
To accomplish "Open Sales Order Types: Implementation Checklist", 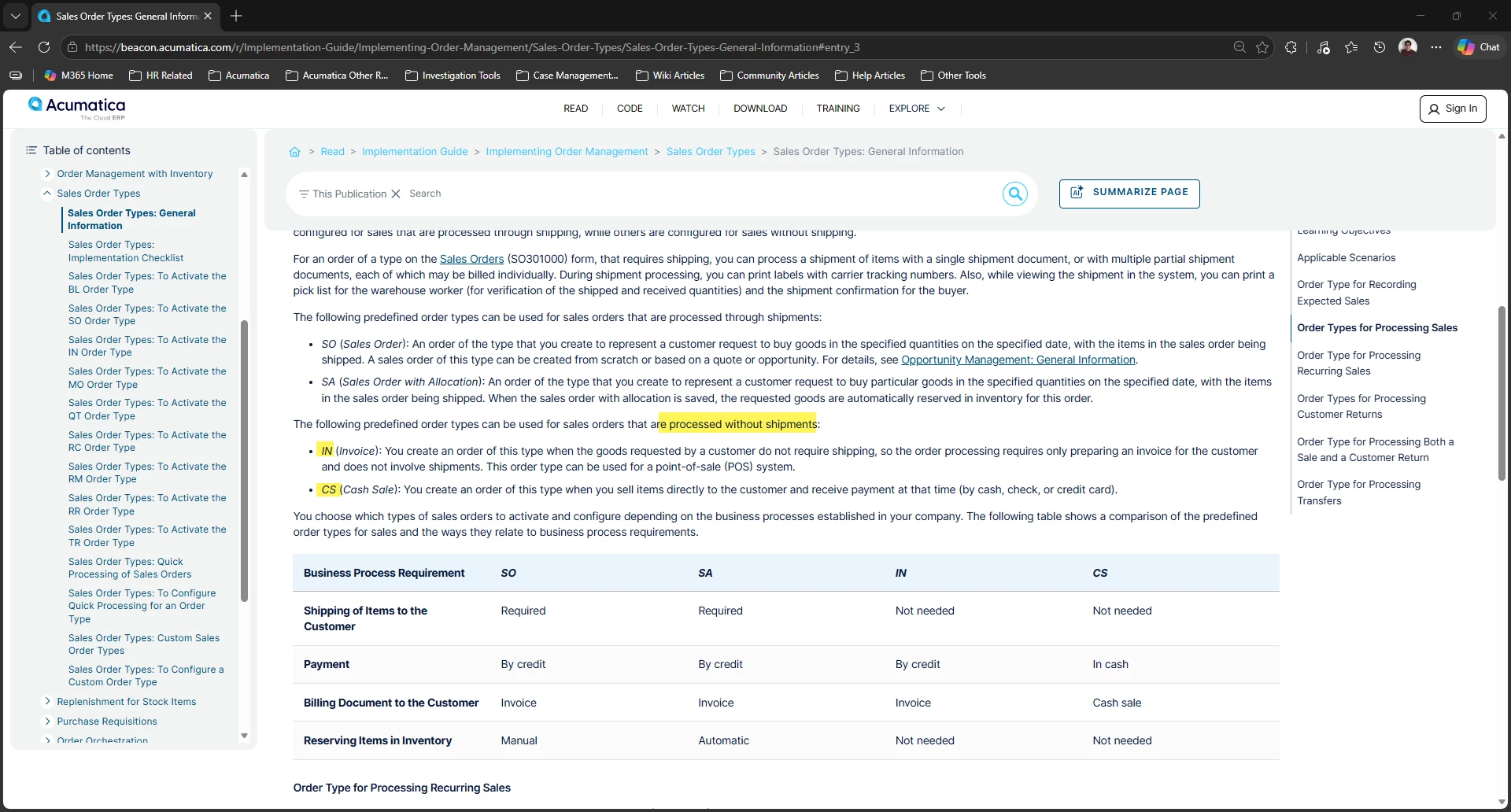I will point(126,251).
